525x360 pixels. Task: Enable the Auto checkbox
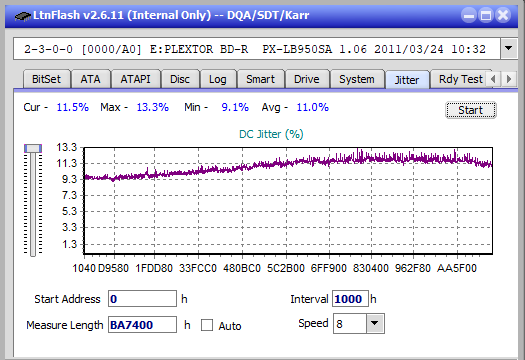(x=207, y=325)
